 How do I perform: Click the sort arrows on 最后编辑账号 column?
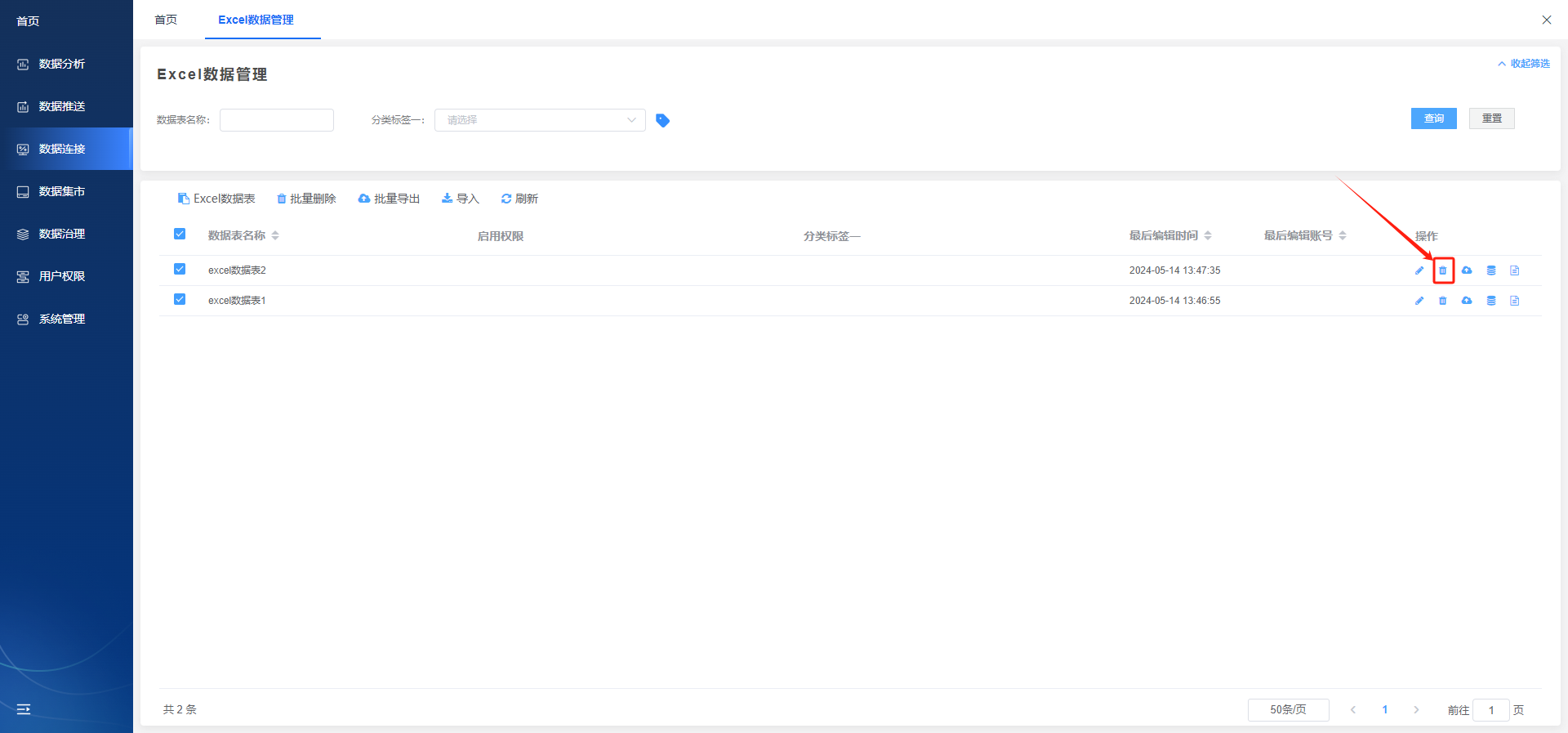(1343, 235)
